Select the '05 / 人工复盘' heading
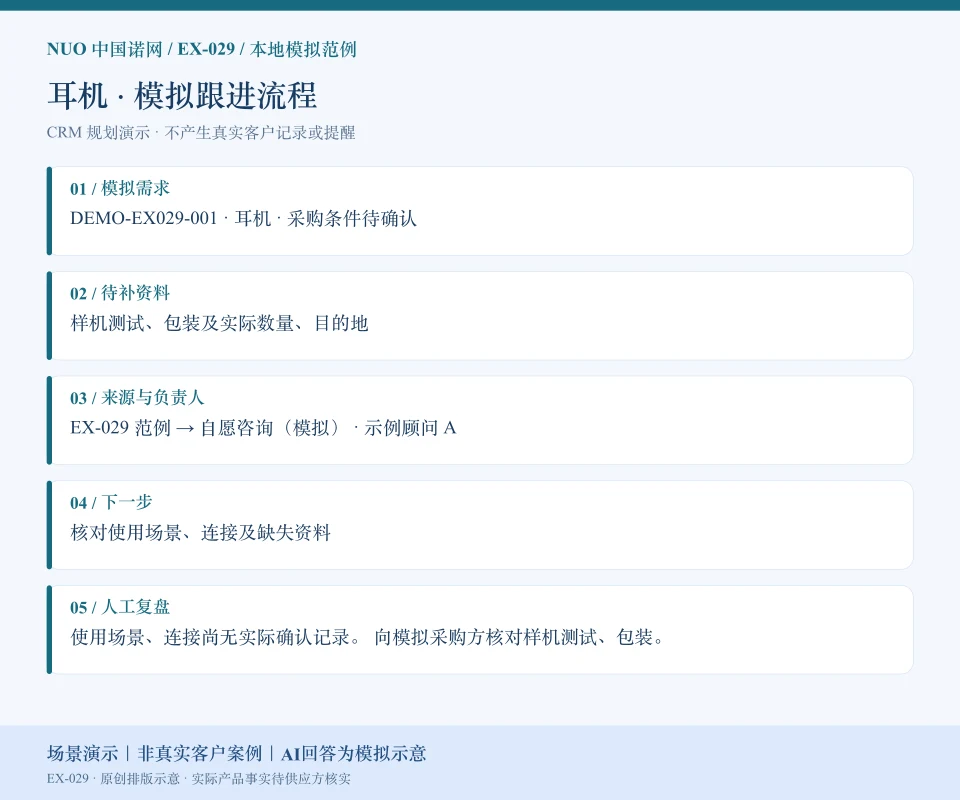 120,607
